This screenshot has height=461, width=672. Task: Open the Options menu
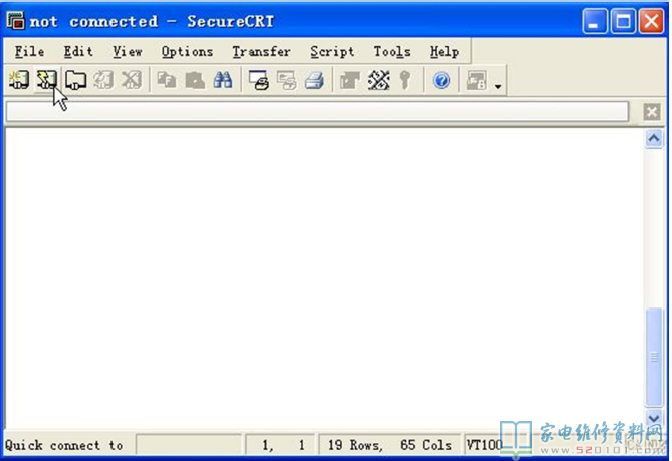(187, 51)
